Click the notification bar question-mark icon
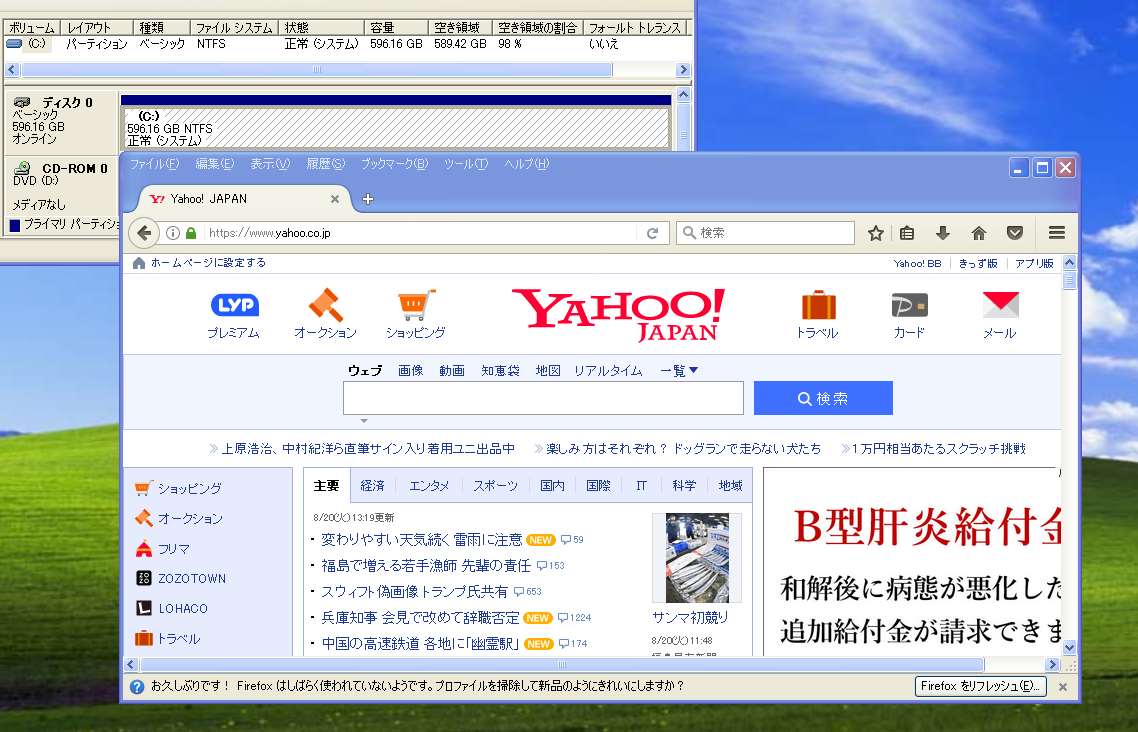Screen dimensions: 1138x732 (136, 686)
